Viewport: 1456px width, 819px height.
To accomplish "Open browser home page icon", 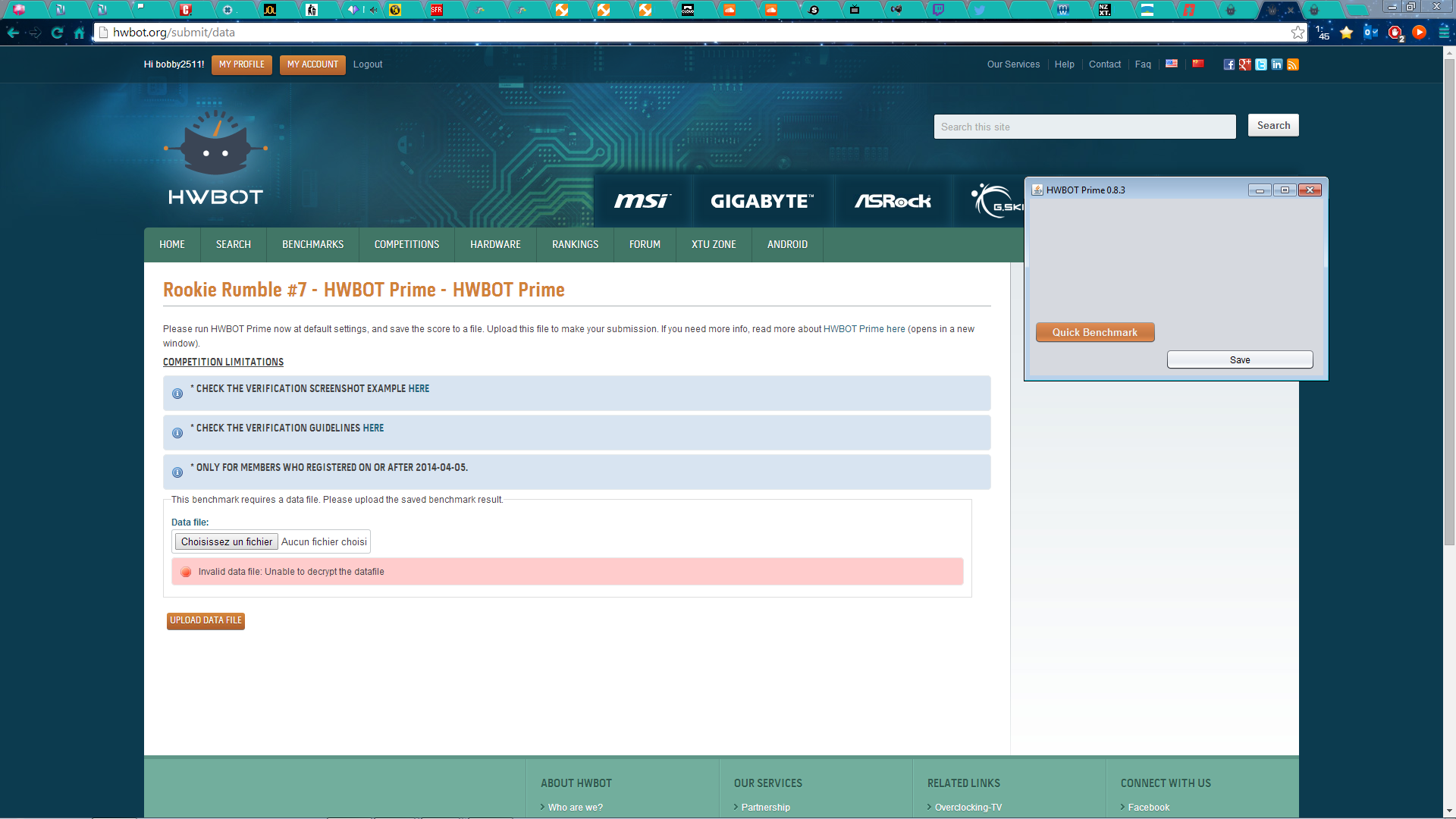I will (x=79, y=33).
